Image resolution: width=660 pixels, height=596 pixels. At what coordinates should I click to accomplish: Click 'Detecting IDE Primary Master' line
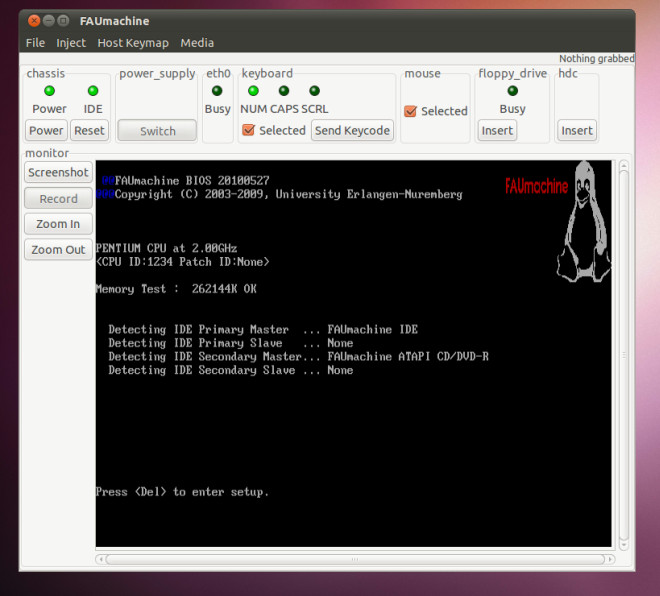(263, 329)
